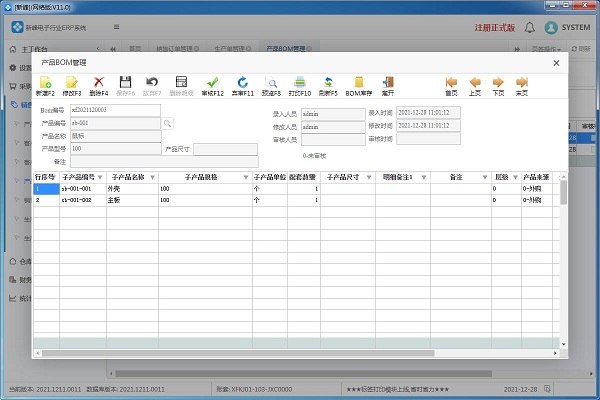Open filter dropdown on 子产品名称 column

coord(152,177)
